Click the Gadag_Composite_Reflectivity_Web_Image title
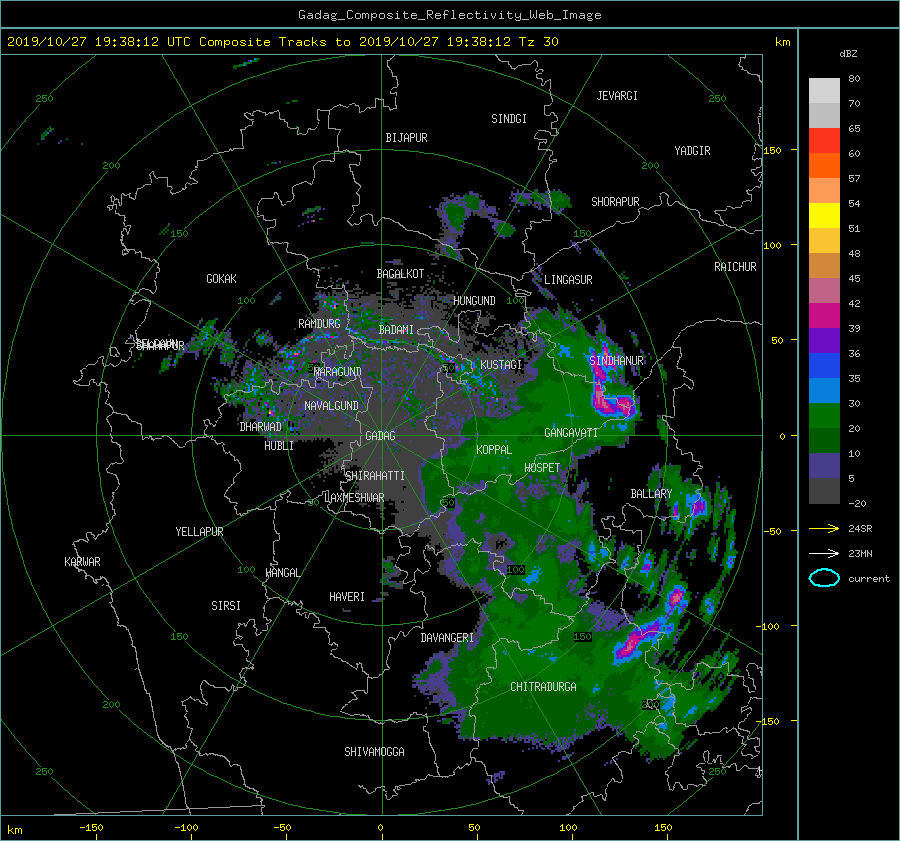The width and height of the screenshot is (900, 841). click(449, 15)
